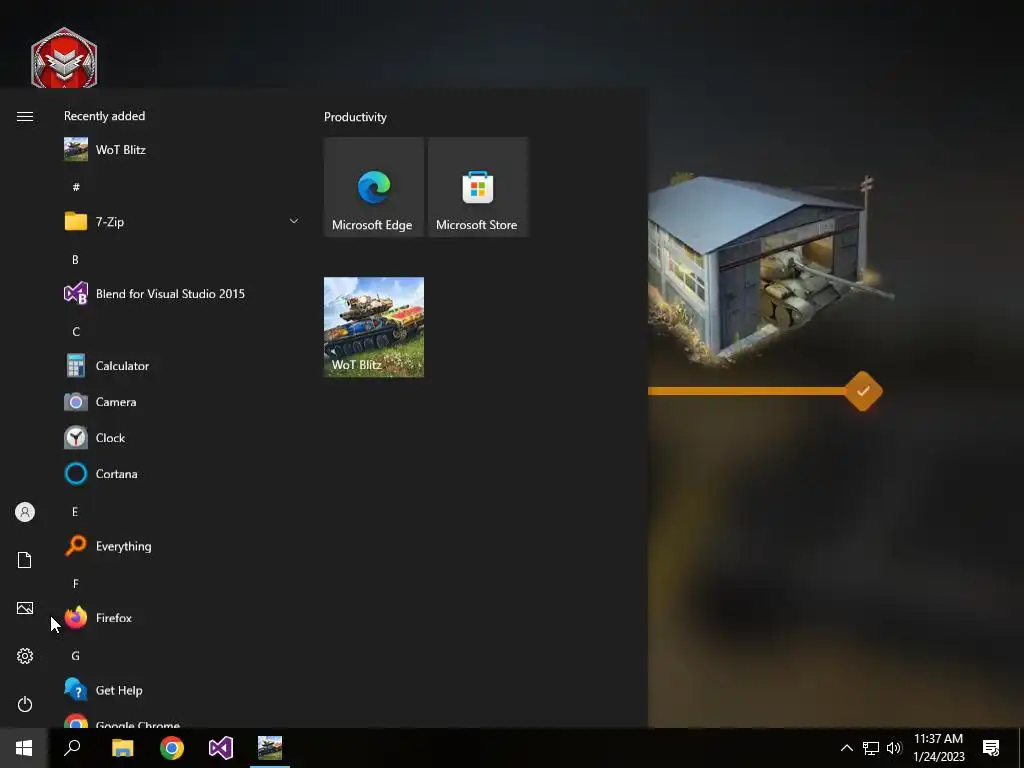Jump via the F letter header

[x=76, y=583]
